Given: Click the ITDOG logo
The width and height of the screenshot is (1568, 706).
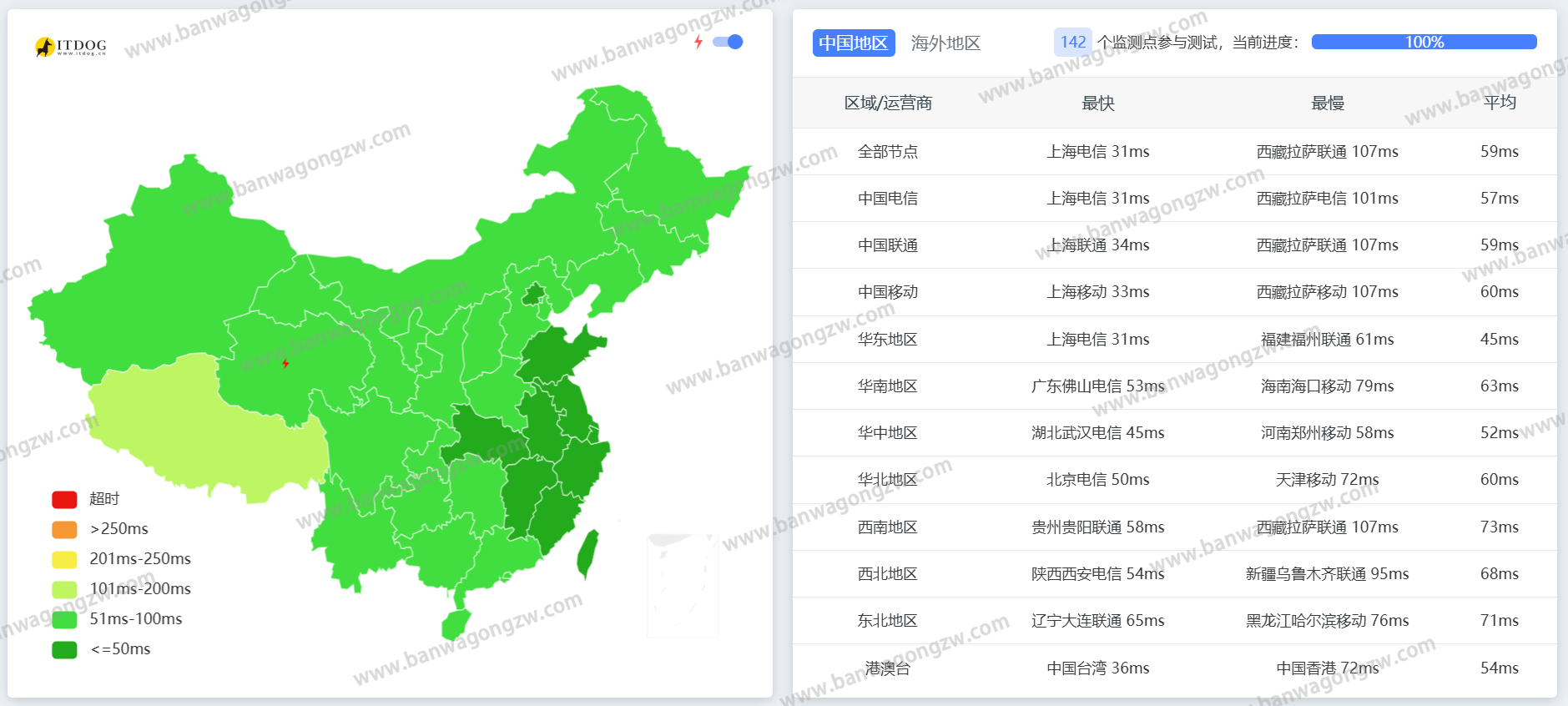Looking at the screenshot, I should coord(71,47).
